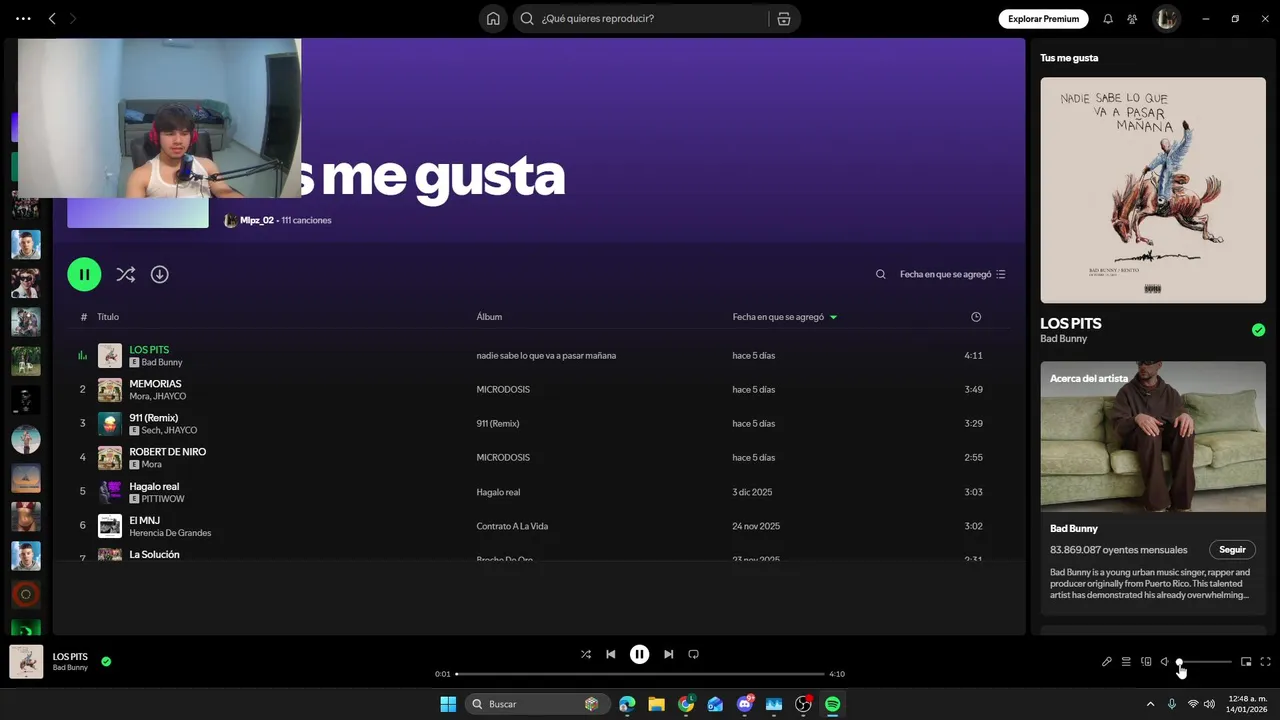Image resolution: width=1280 pixels, height=720 pixels.
Task: Select the El MNJ track title
Action: pos(144,520)
